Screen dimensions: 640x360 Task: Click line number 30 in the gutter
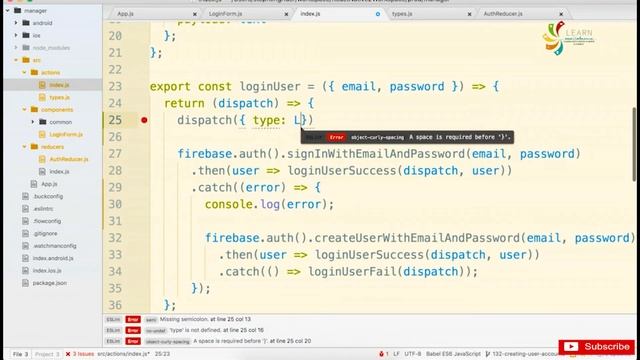[115, 204]
